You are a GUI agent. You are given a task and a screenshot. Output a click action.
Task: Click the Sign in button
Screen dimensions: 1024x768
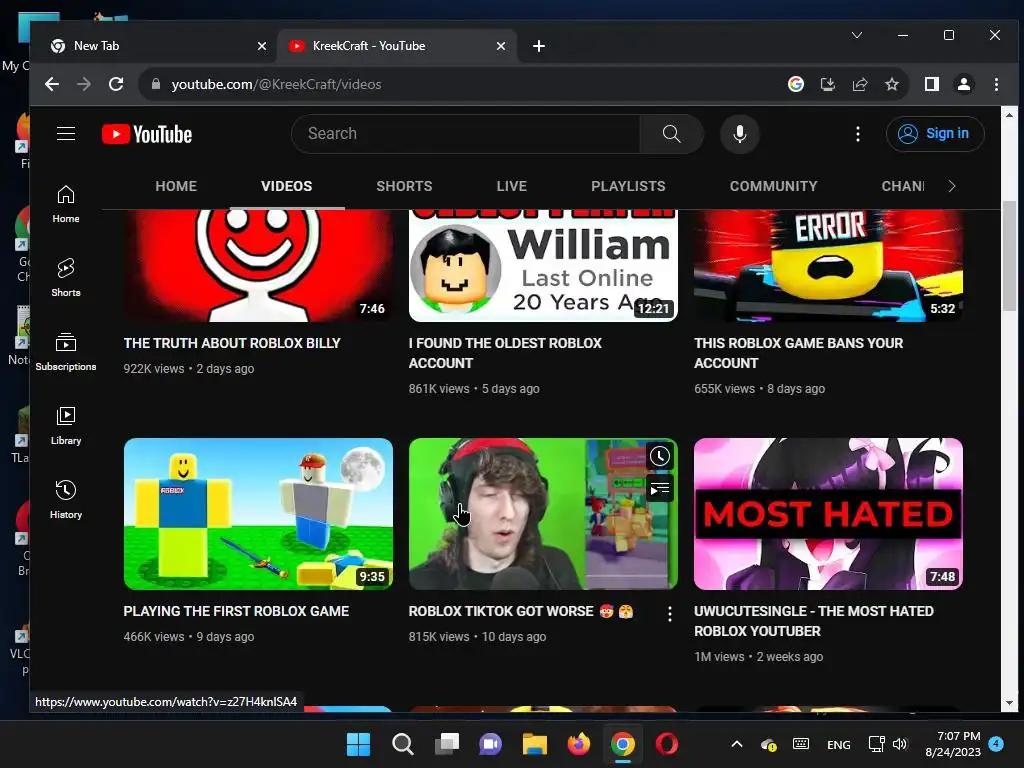click(935, 134)
